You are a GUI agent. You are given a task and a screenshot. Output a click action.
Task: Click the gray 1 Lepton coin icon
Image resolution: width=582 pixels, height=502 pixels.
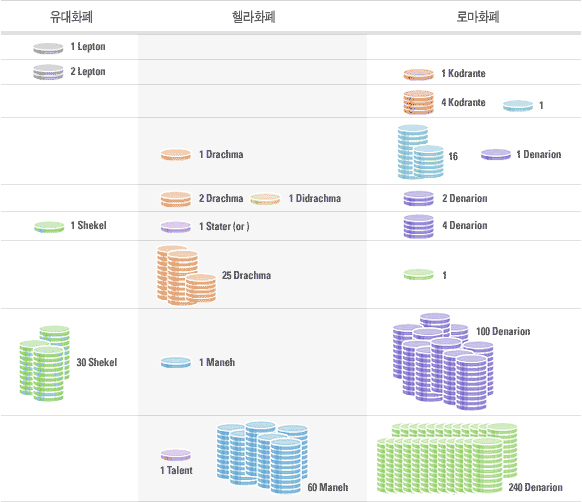(x=48, y=48)
